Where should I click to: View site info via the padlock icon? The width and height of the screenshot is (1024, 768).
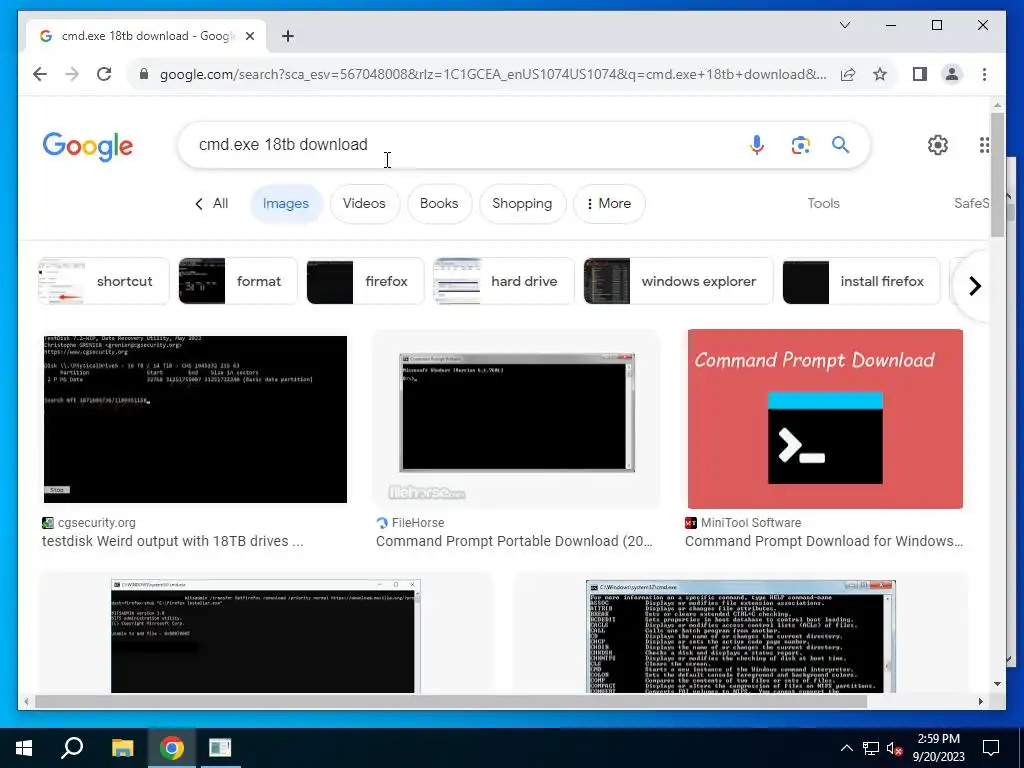(144, 74)
